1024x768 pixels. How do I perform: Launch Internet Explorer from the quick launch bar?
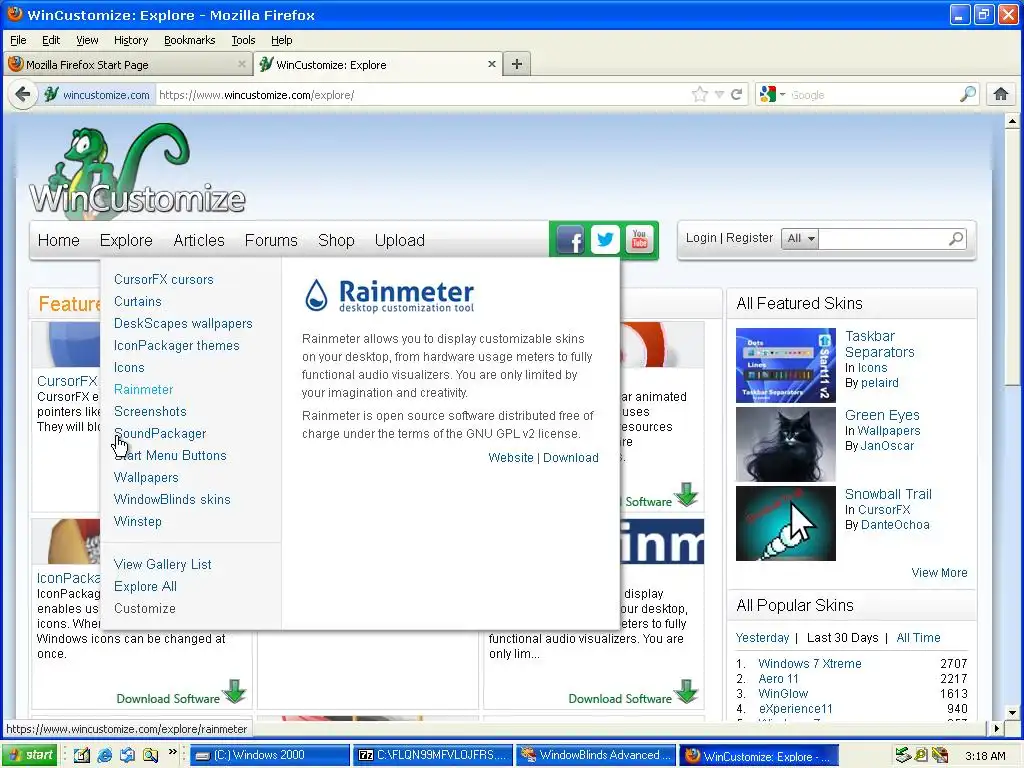click(x=104, y=756)
